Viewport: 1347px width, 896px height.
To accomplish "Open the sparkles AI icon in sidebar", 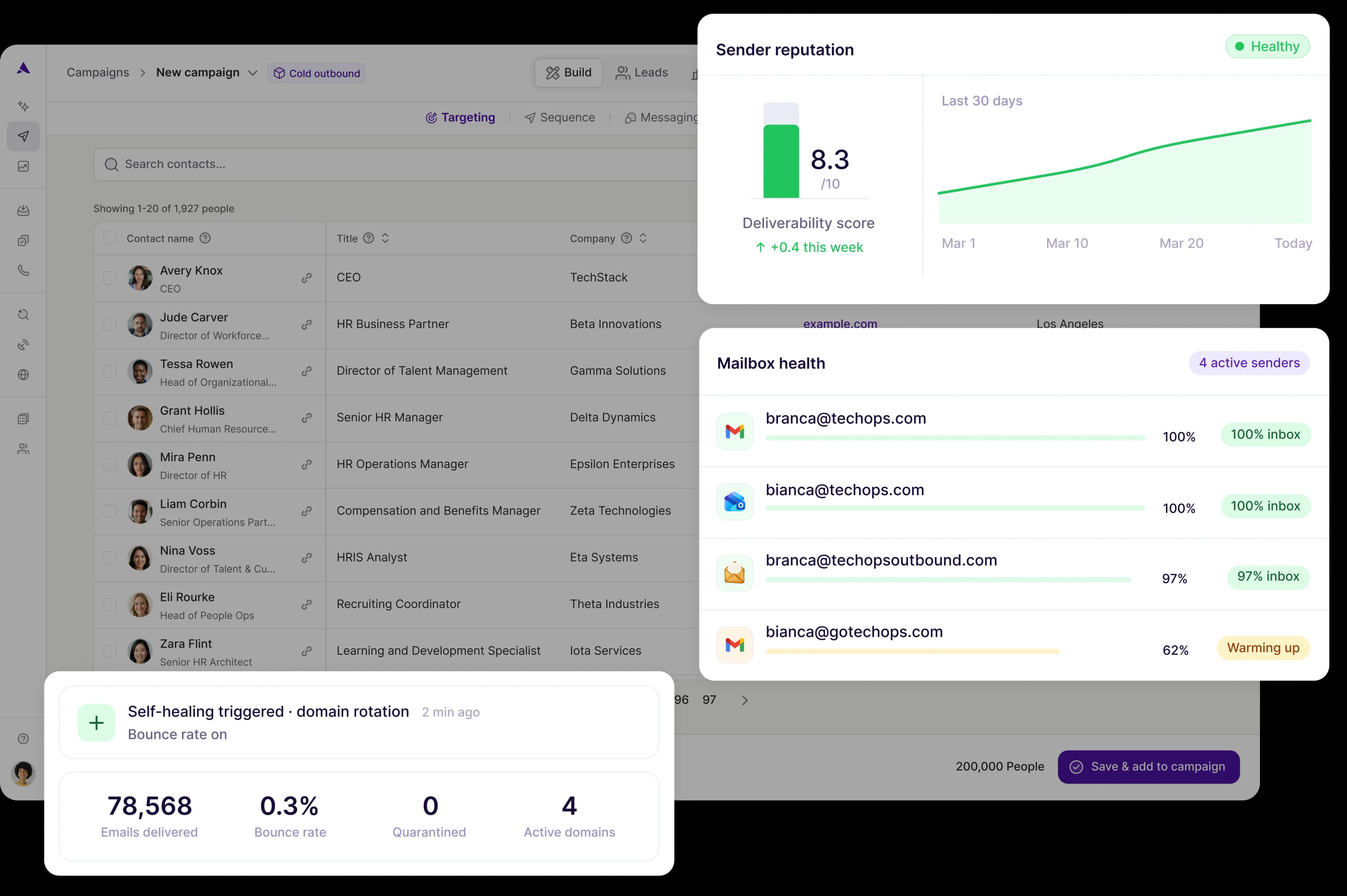I will coord(23,106).
